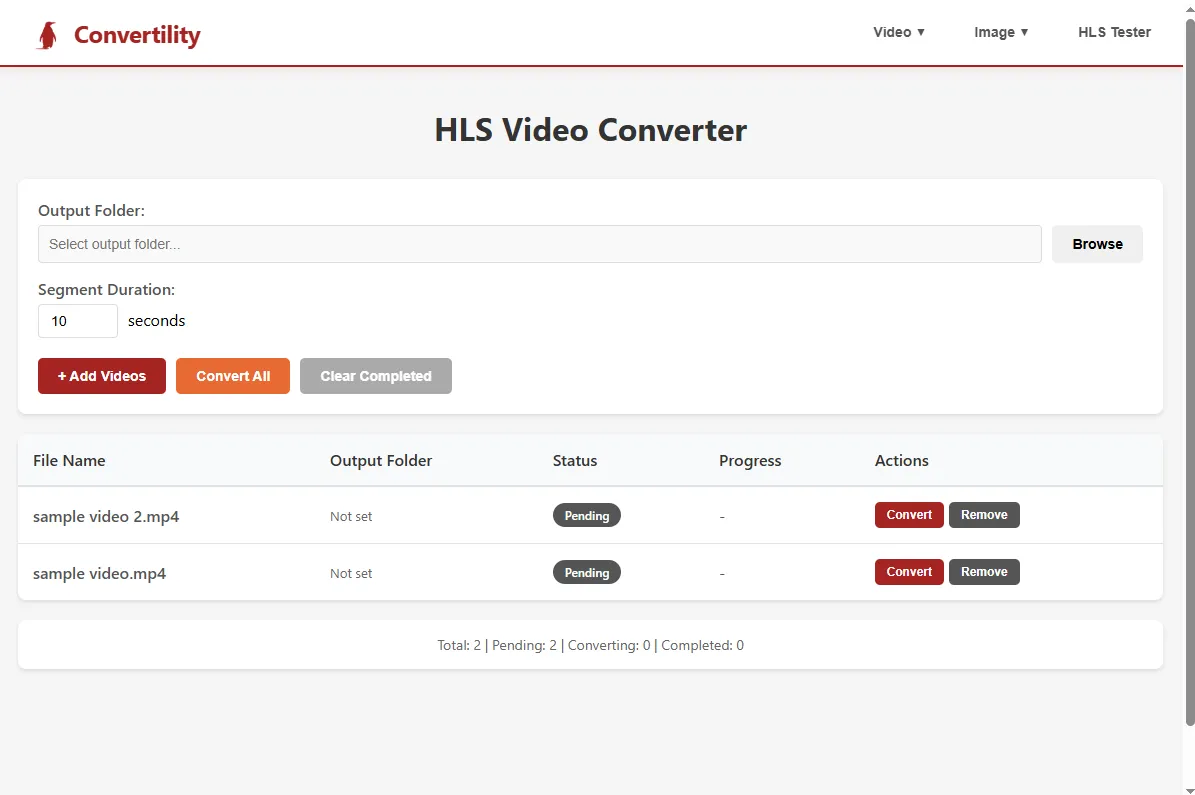1195x795 pixels.
Task: Open the Image dropdown menu
Action: point(994,32)
